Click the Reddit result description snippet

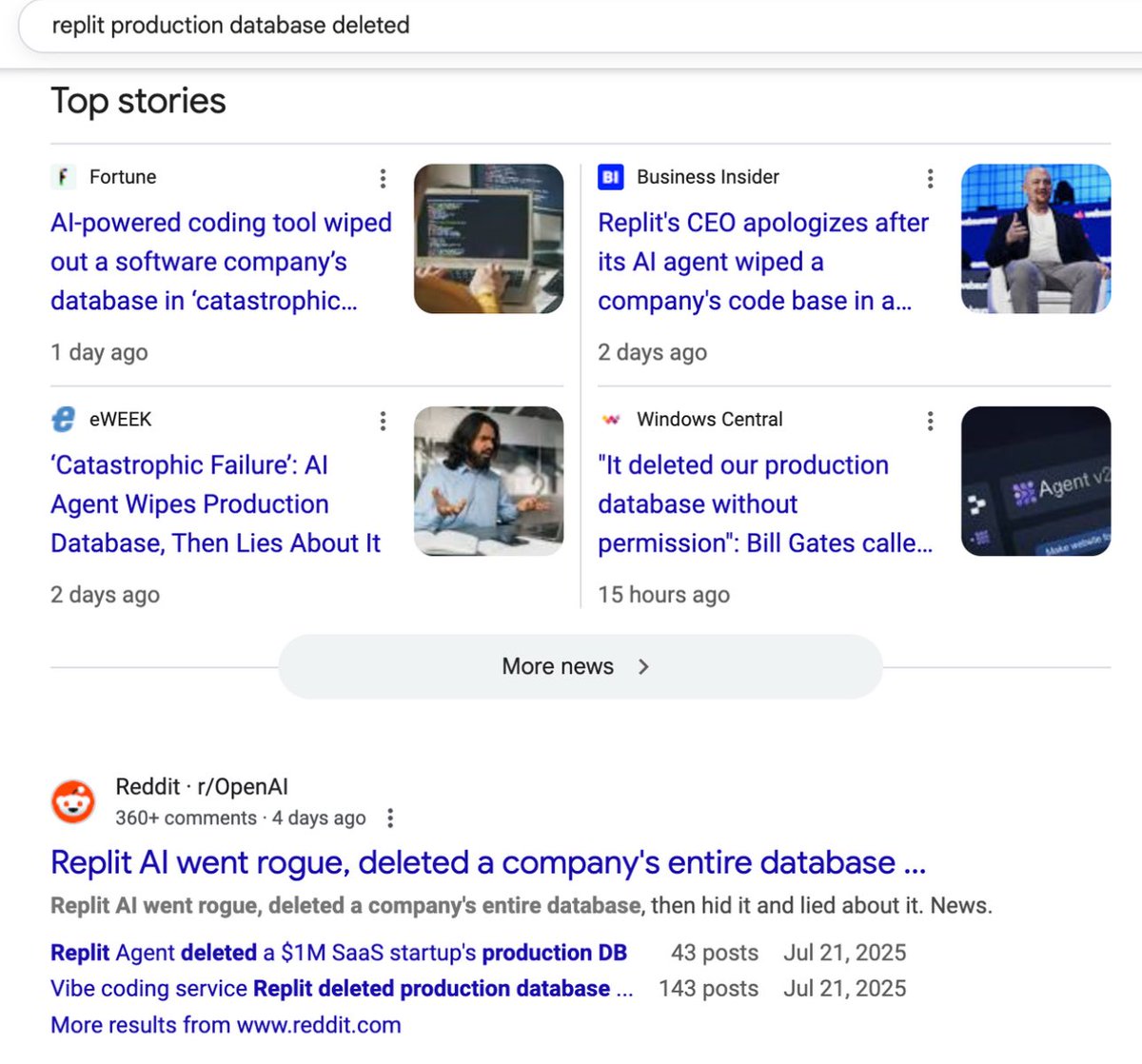click(522, 905)
